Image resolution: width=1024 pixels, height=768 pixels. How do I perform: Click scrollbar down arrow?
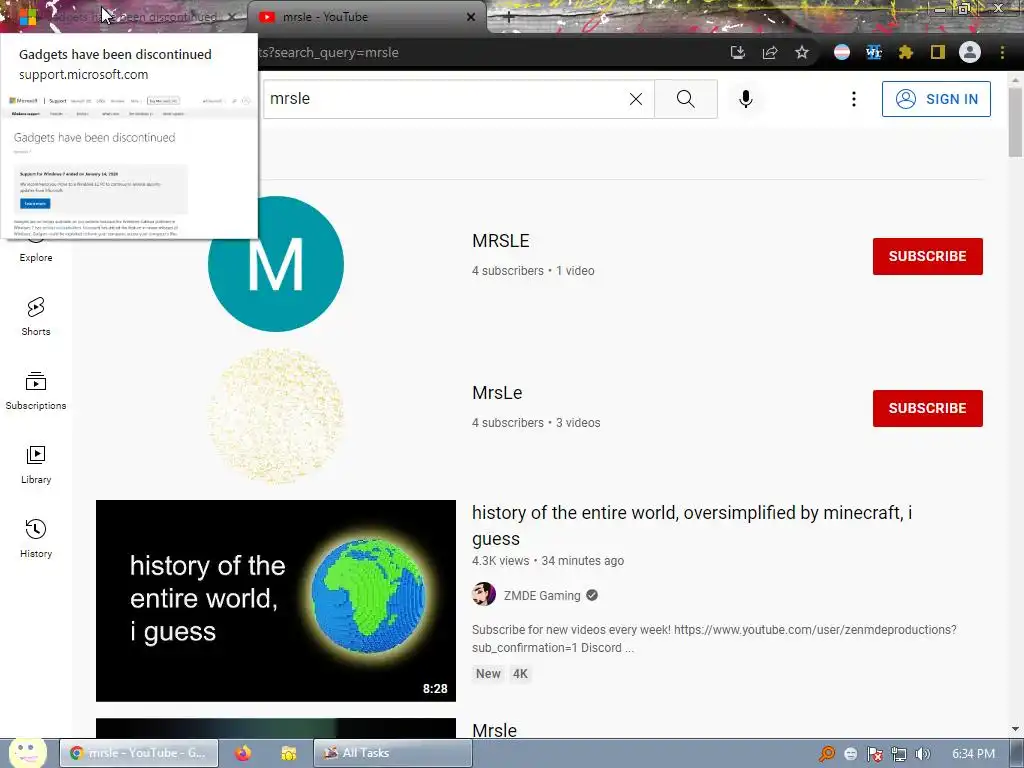point(1016,729)
